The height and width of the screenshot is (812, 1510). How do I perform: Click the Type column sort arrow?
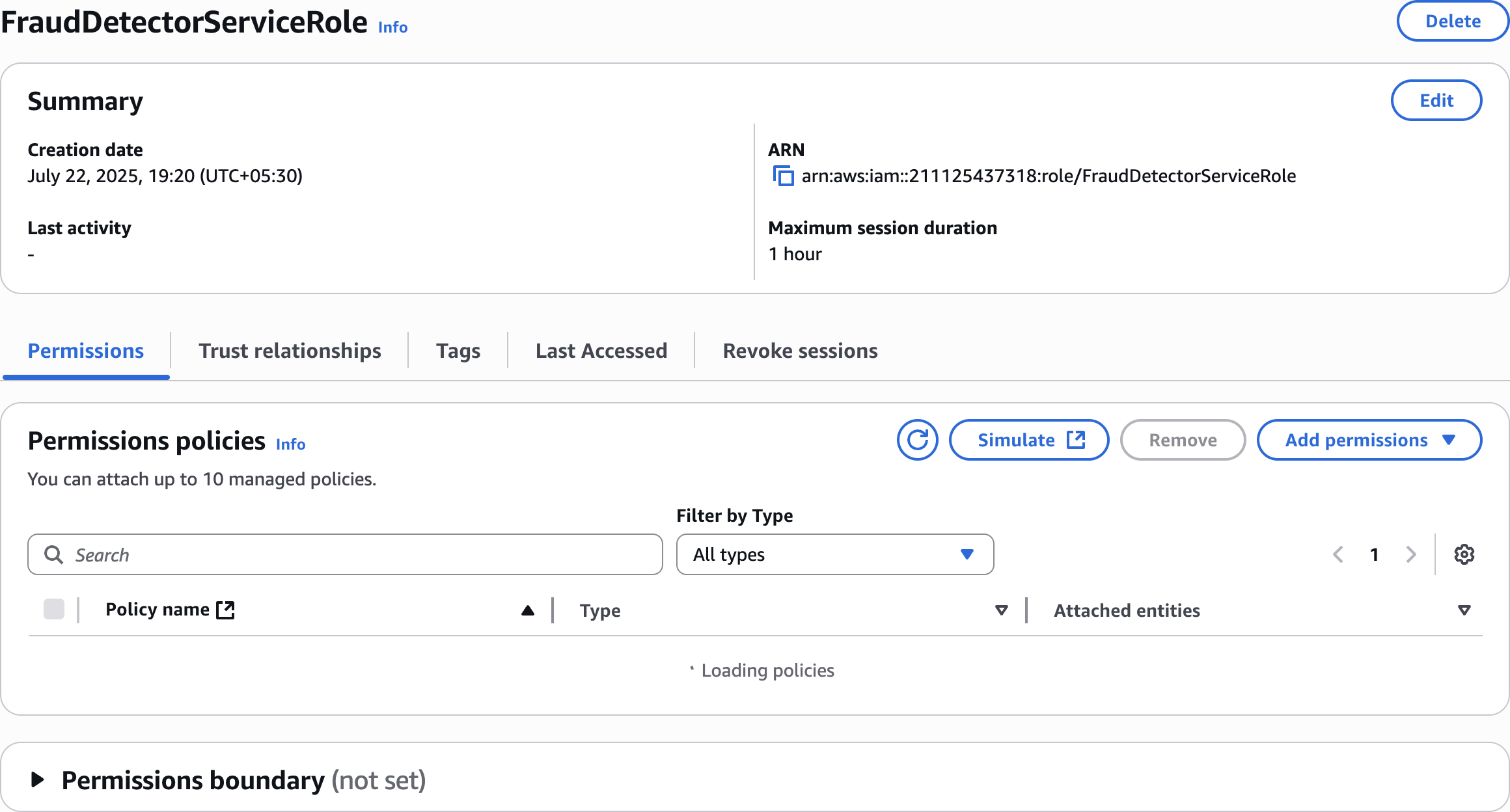pyautogui.click(x=1002, y=610)
